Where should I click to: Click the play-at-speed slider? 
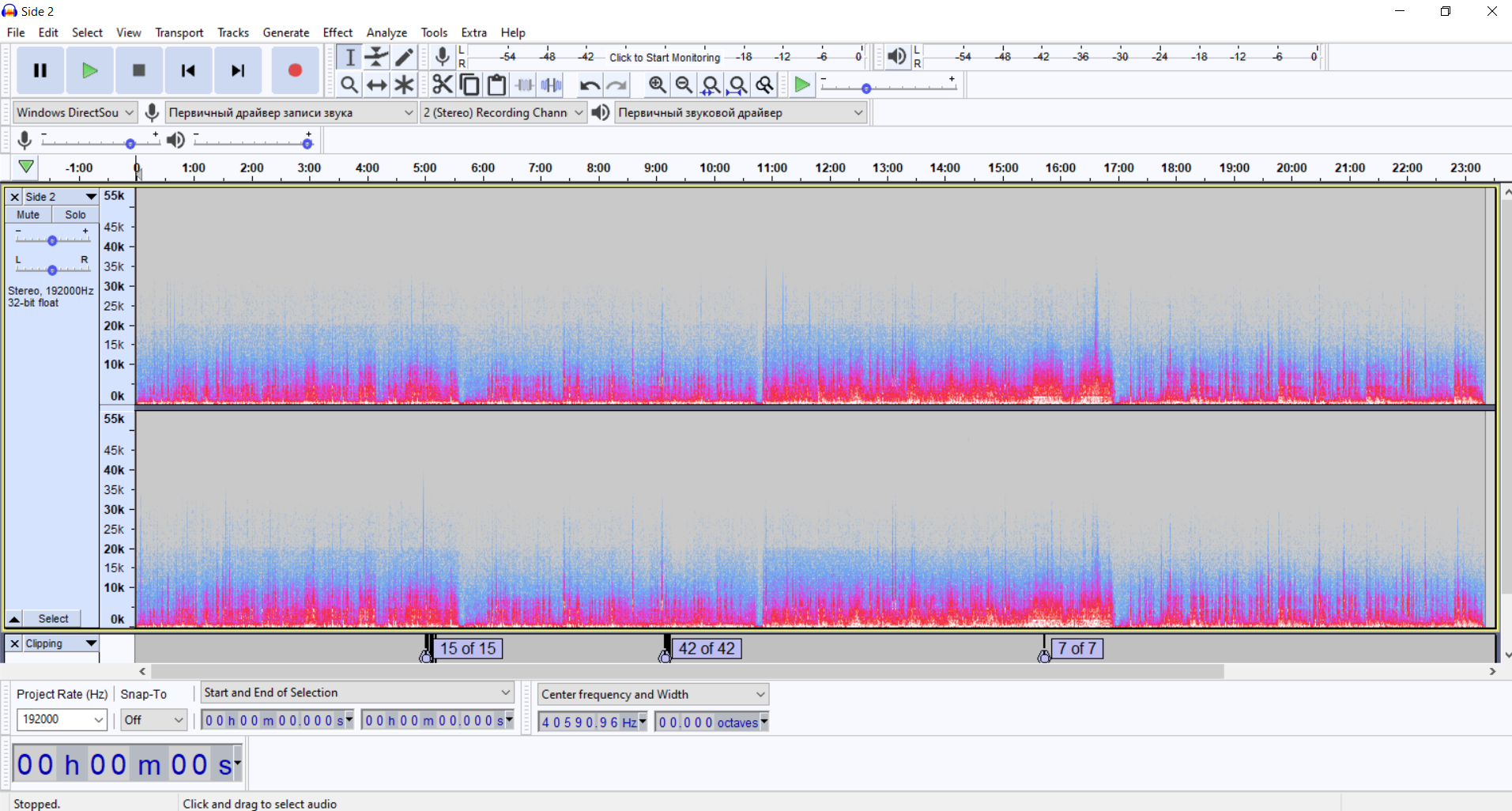[x=888, y=87]
